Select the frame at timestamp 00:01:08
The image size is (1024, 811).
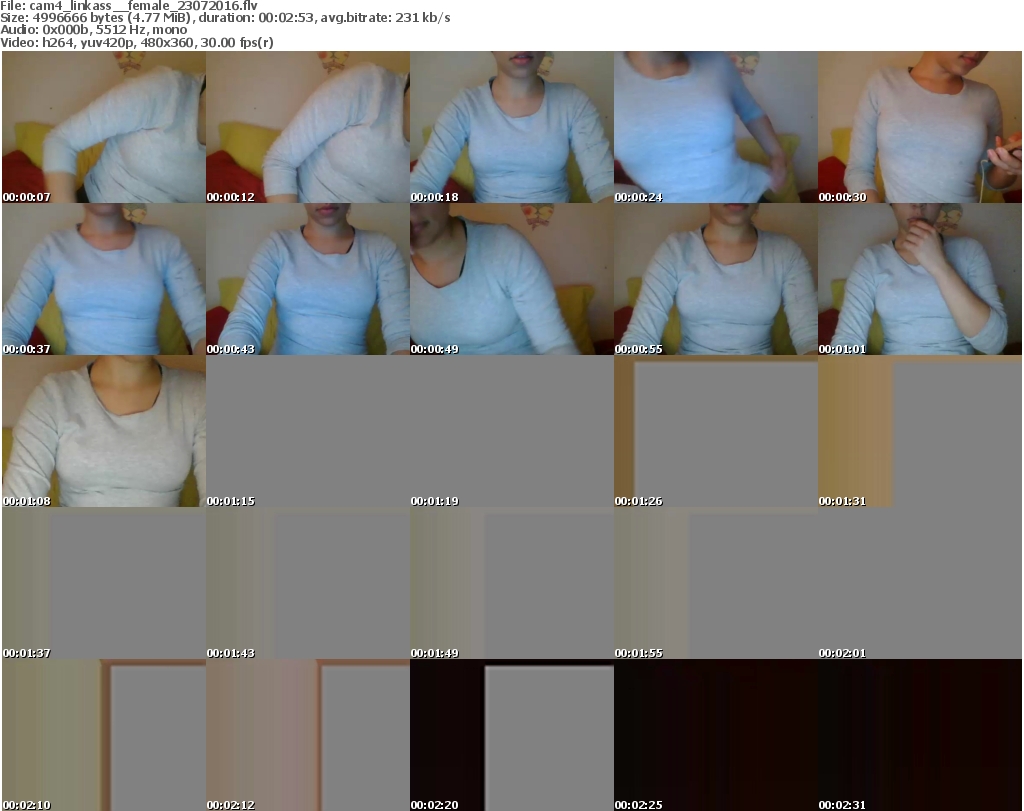[104, 432]
